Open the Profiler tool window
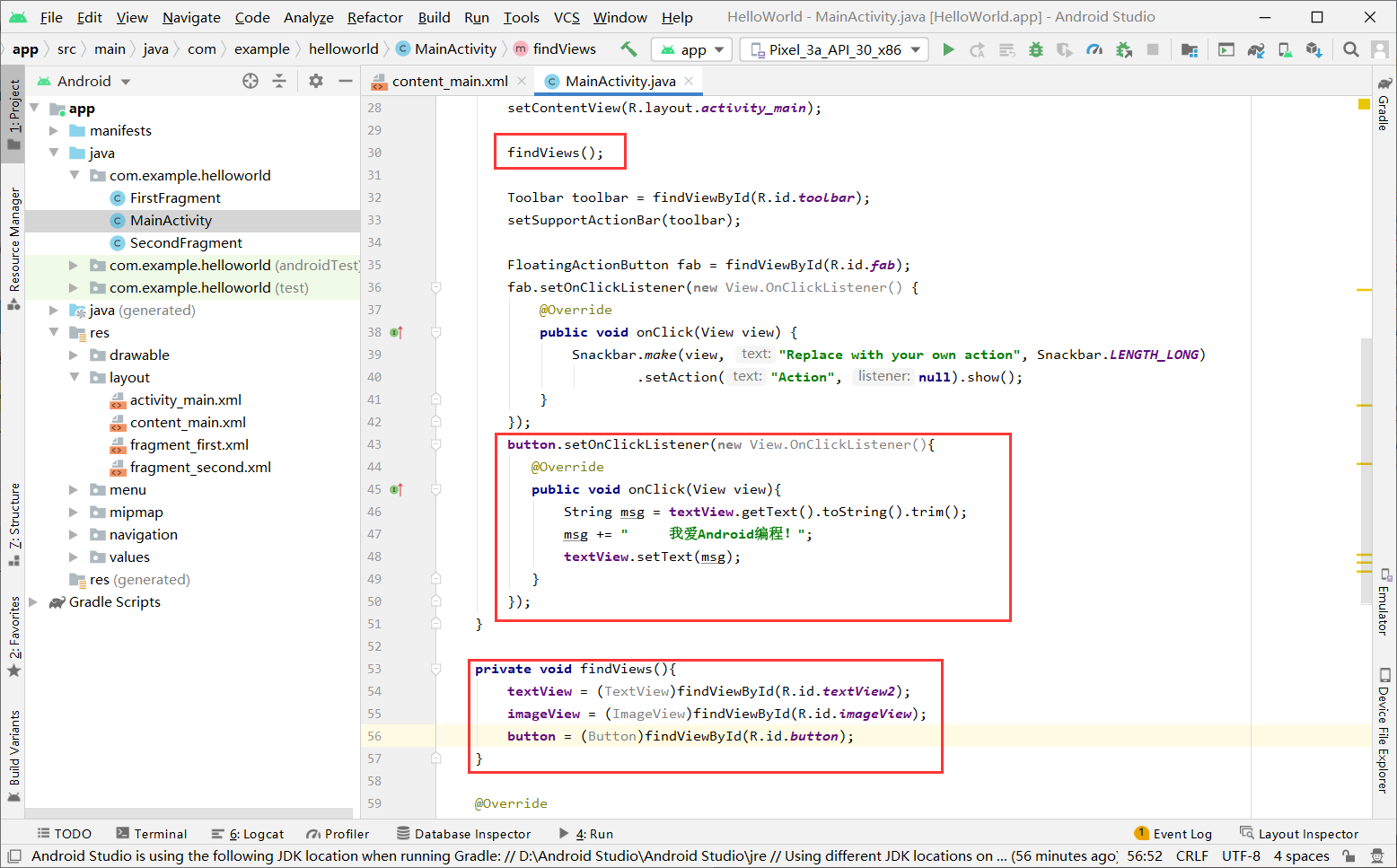This screenshot has width=1397, height=868. (338, 834)
